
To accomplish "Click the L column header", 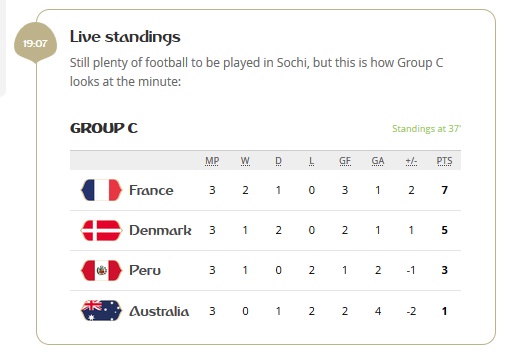I will [x=311, y=161].
